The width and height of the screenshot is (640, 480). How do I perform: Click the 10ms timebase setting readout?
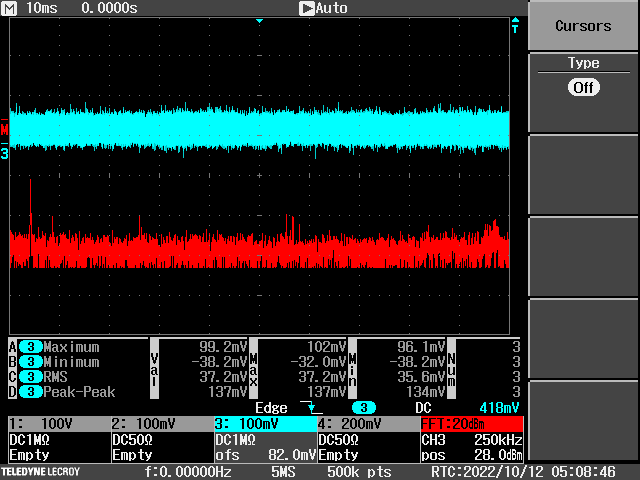[42, 8]
